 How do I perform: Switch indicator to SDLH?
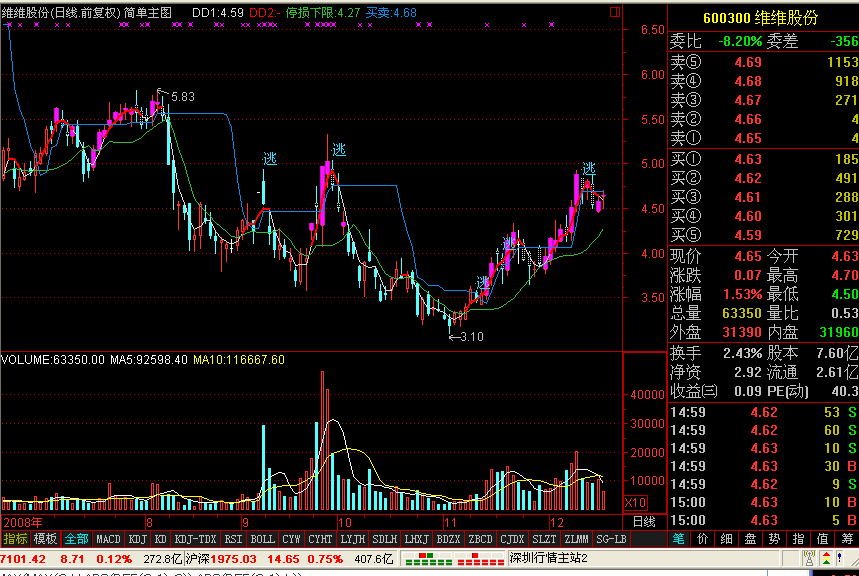(x=385, y=539)
